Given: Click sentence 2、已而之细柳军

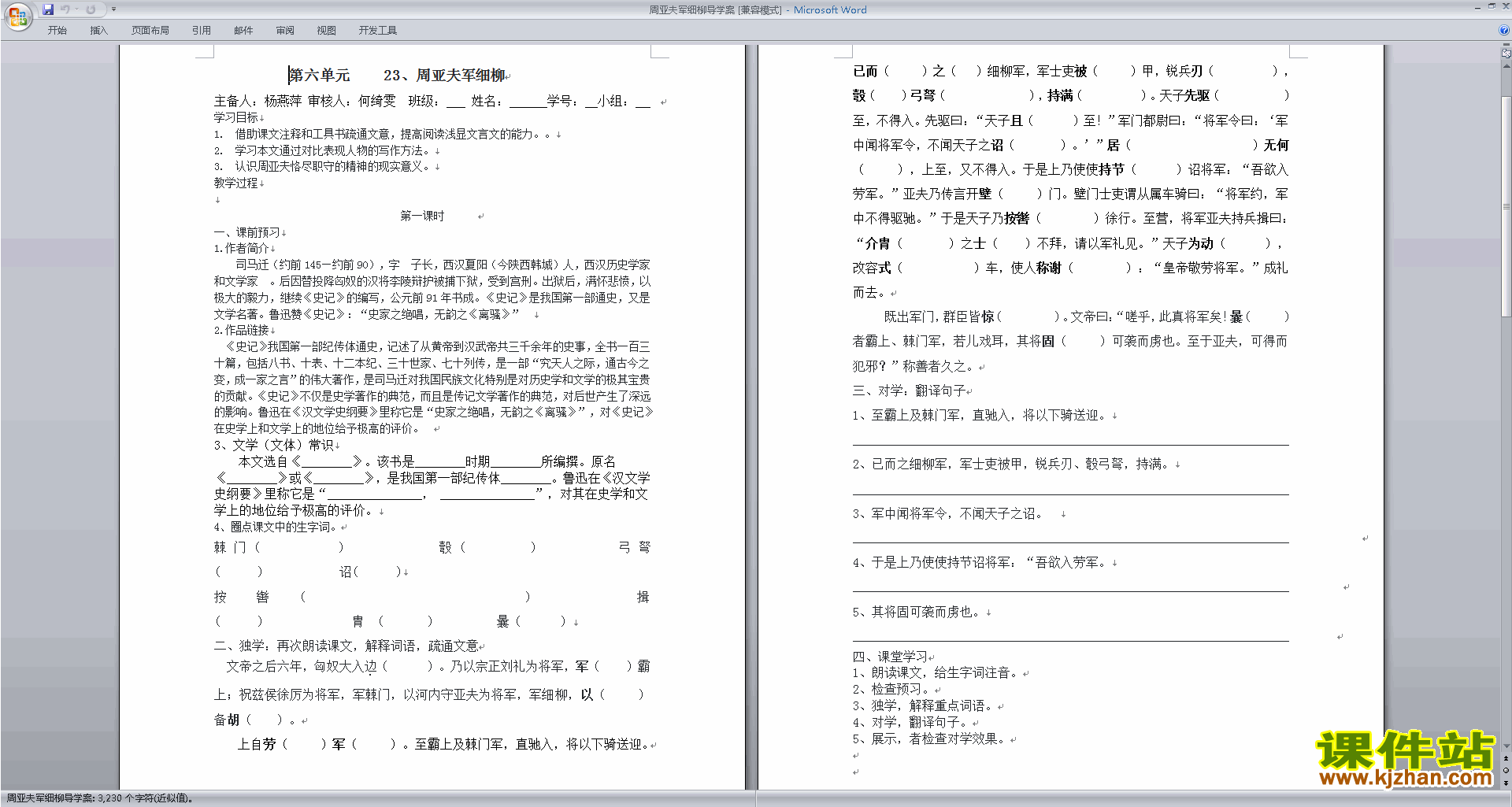Looking at the screenshot, I should (1012, 465).
